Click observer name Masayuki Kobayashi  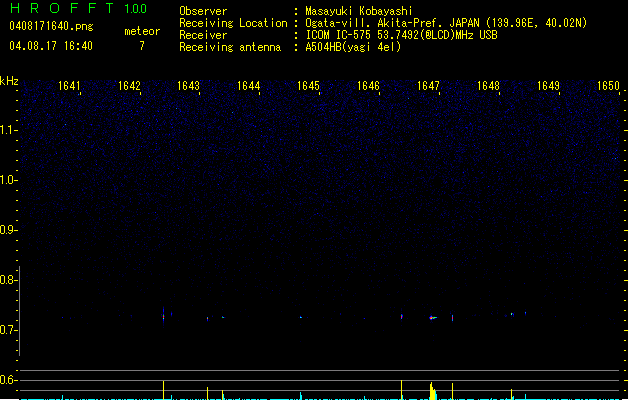359,11
